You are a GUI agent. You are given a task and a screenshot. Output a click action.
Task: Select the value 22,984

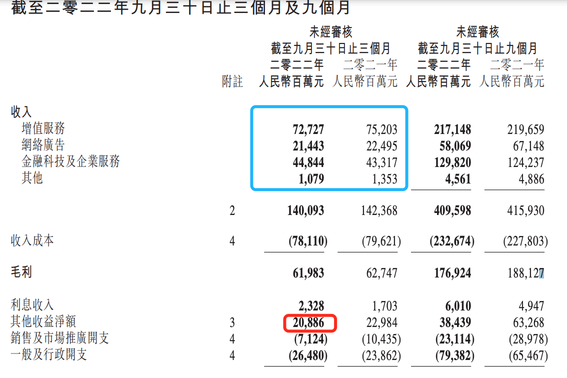click(x=382, y=323)
